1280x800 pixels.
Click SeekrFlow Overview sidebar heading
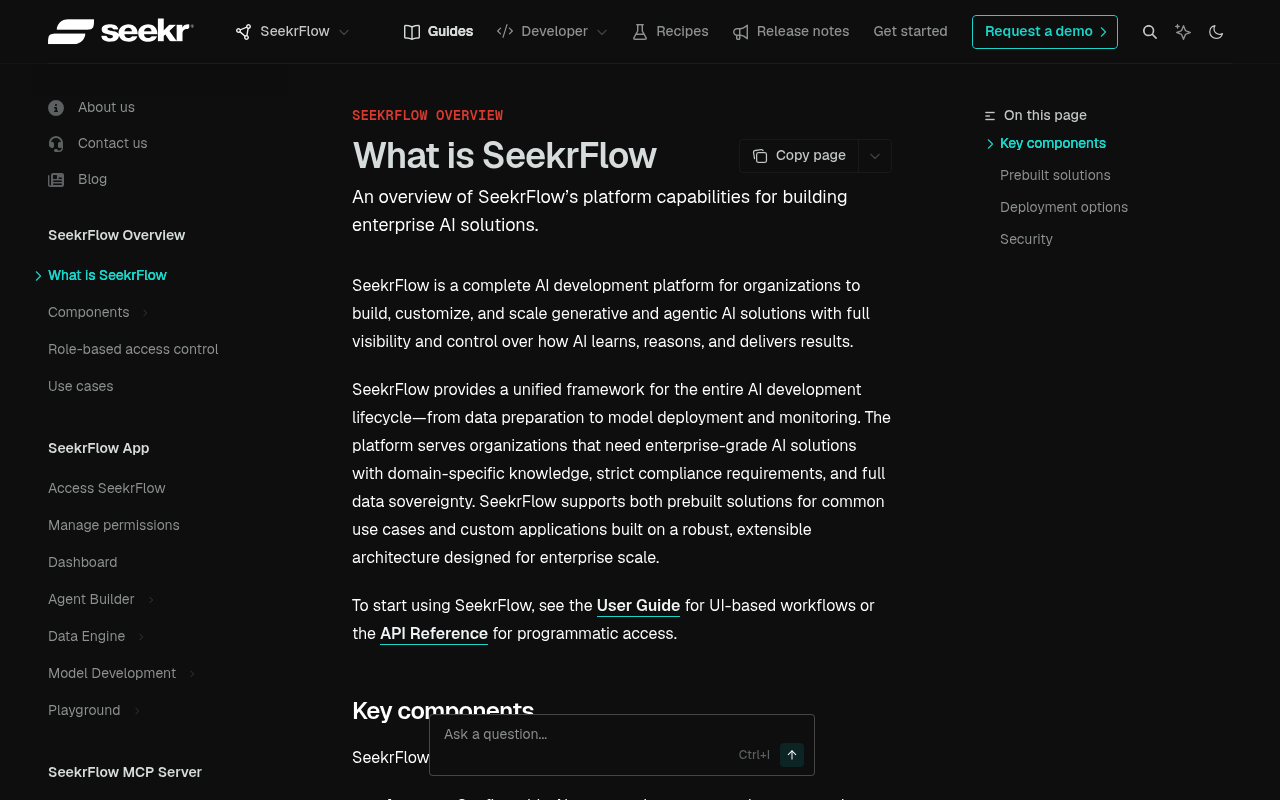point(116,235)
